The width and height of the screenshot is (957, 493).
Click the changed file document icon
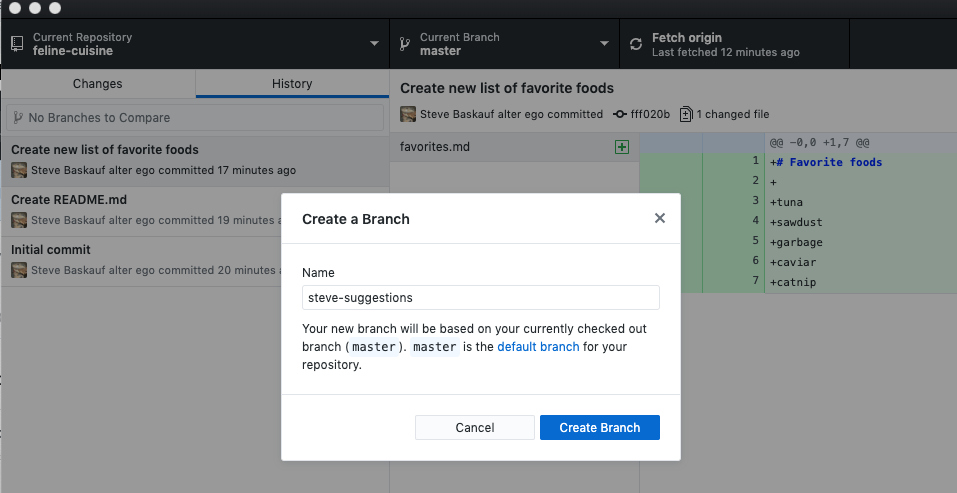[x=685, y=114]
